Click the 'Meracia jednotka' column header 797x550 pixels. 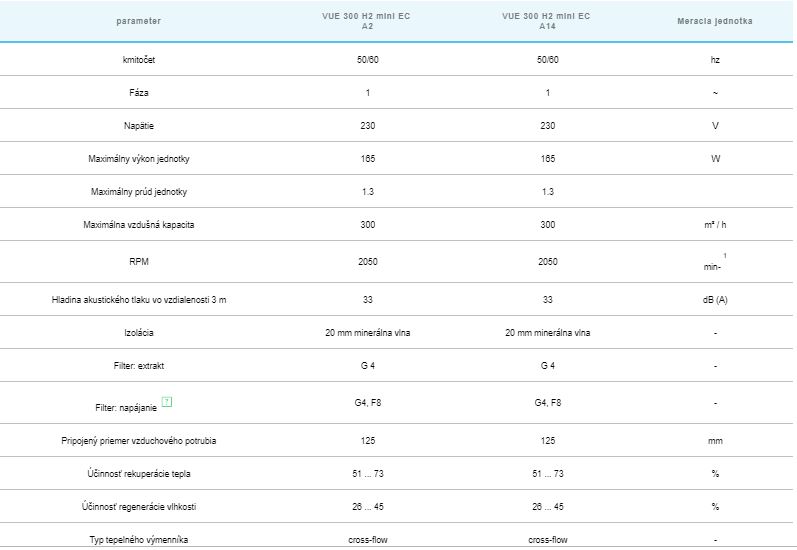[714, 21]
